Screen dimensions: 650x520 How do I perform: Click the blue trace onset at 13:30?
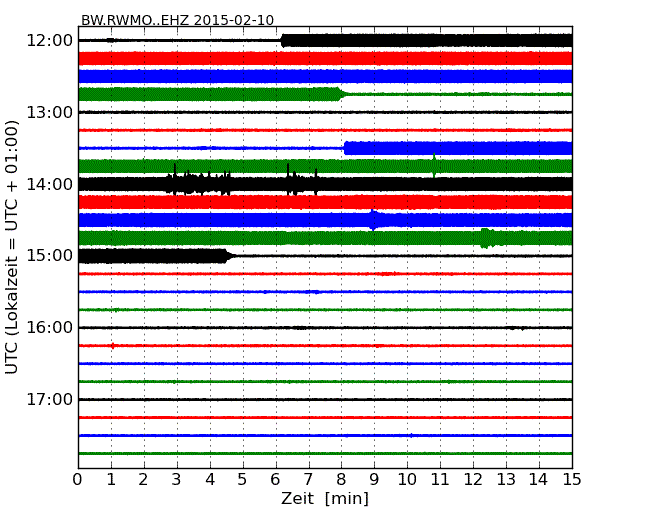pyautogui.click(x=346, y=148)
